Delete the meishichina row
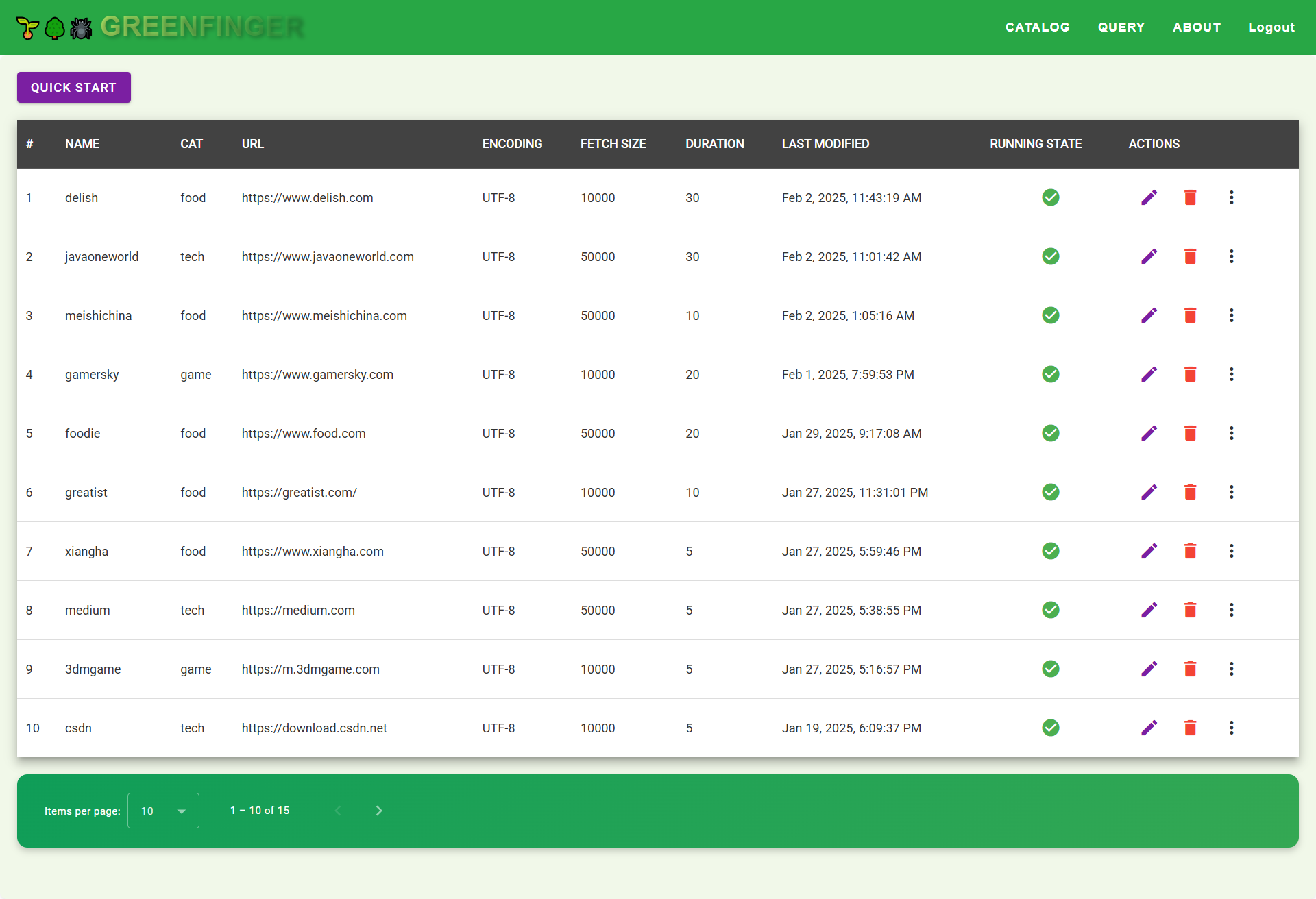Viewport: 1316px width, 899px height. pos(1191,315)
